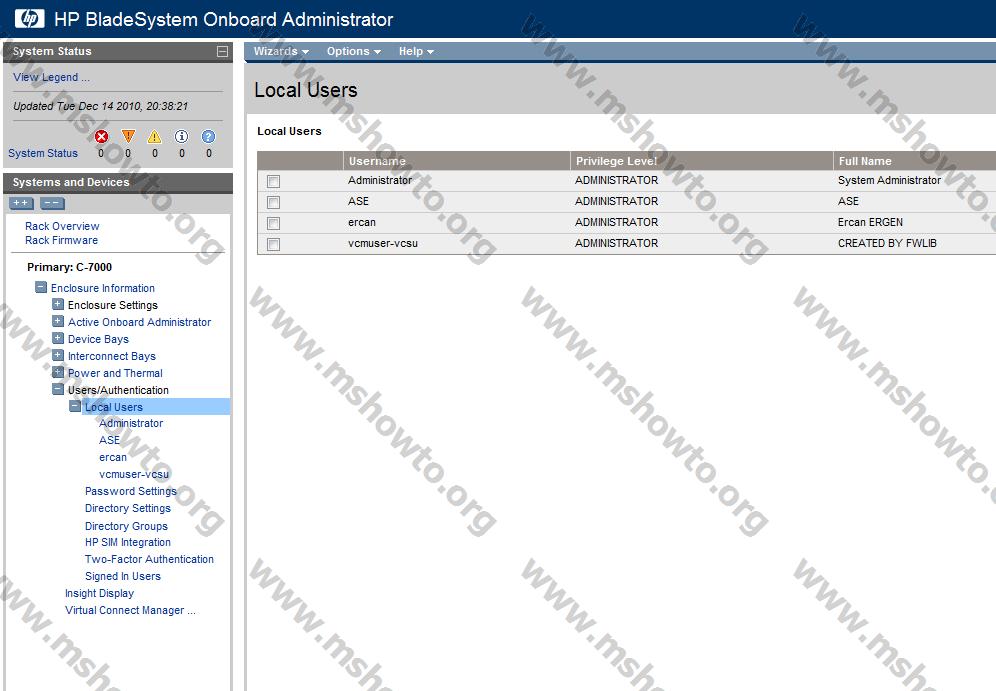The height and width of the screenshot is (691, 996).
Task: Expand the Device Bays tree node
Action: tap(58, 338)
